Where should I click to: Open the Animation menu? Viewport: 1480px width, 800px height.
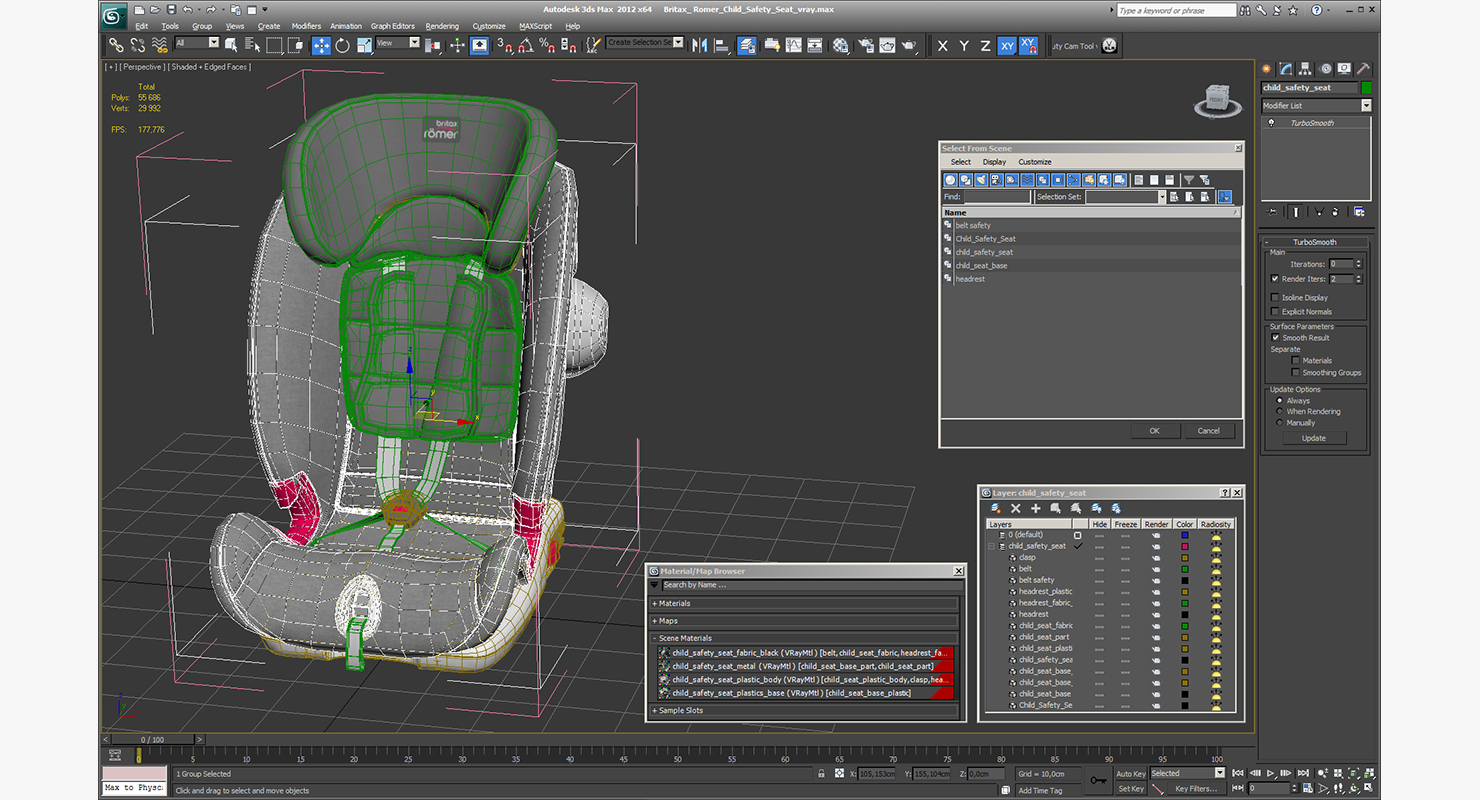point(346,26)
